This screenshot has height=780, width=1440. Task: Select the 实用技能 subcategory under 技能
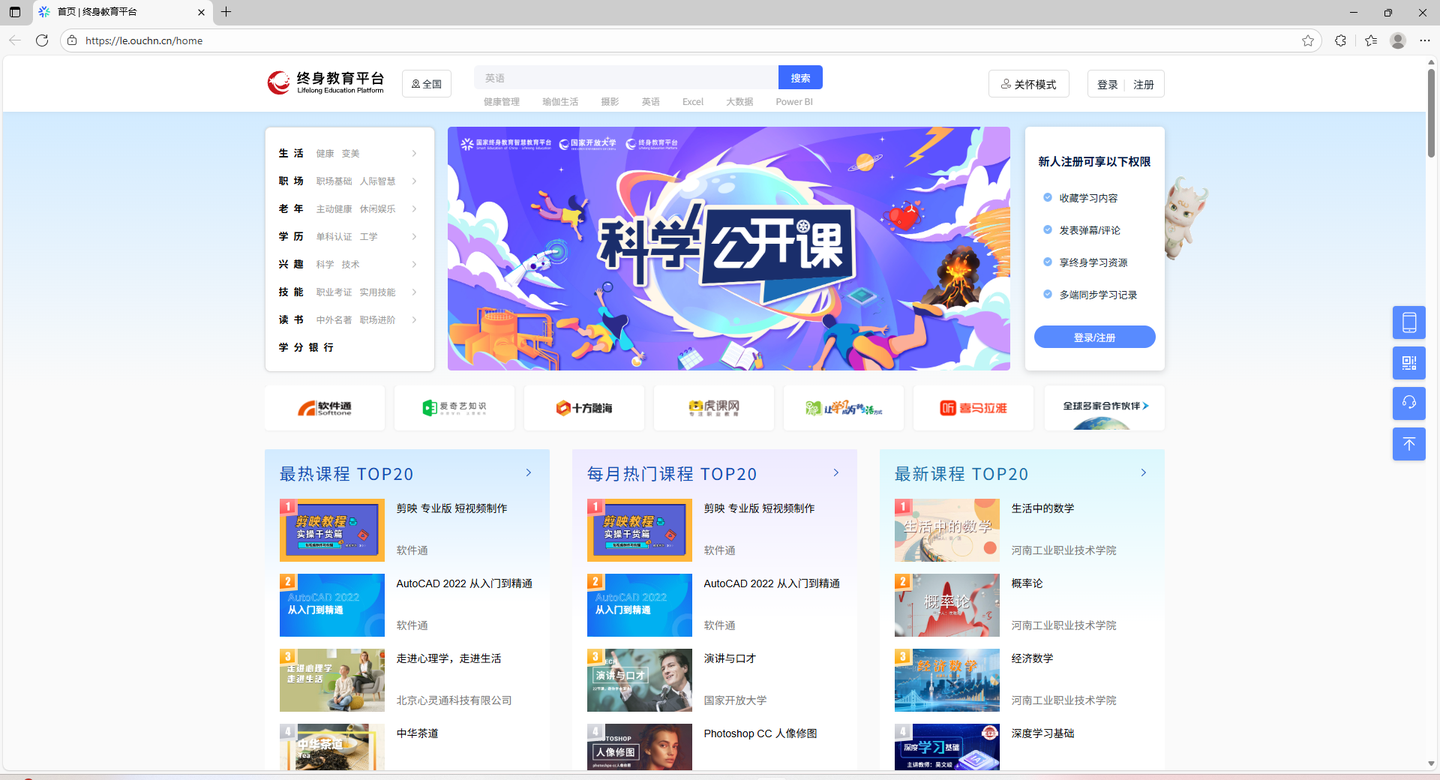click(x=378, y=293)
